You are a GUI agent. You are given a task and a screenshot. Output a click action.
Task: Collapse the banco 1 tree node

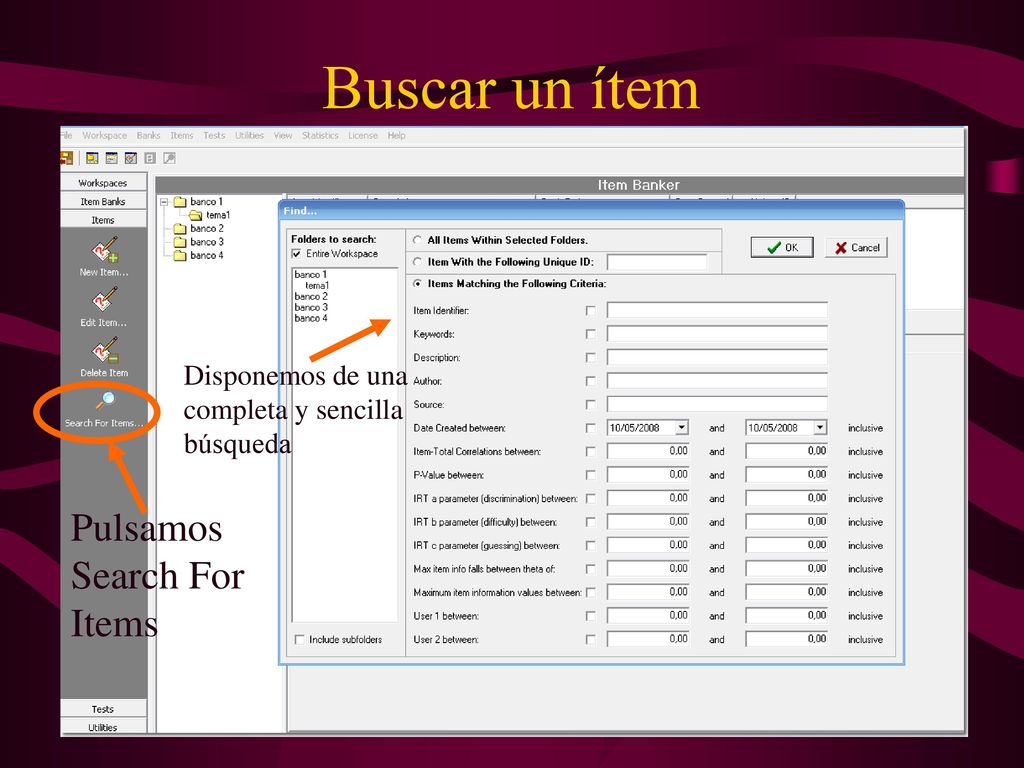[165, 202]
